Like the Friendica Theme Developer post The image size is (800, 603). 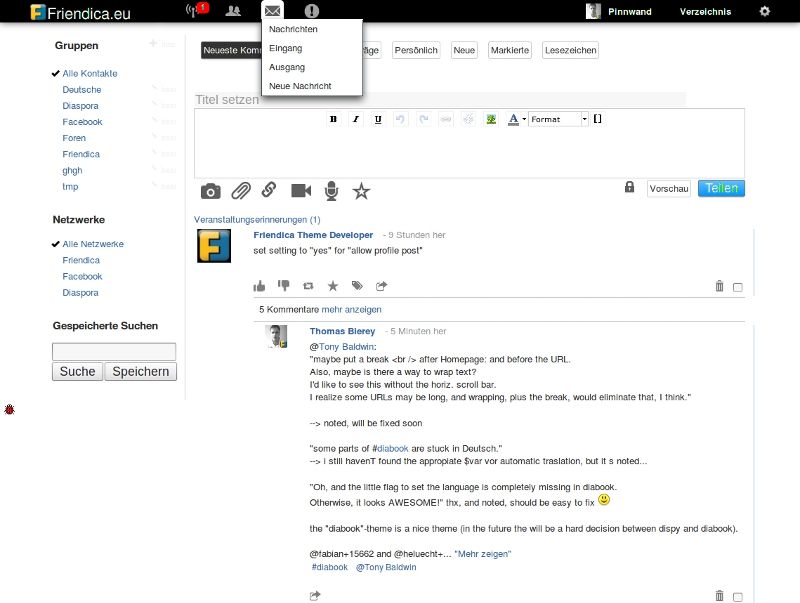point(259,286)
